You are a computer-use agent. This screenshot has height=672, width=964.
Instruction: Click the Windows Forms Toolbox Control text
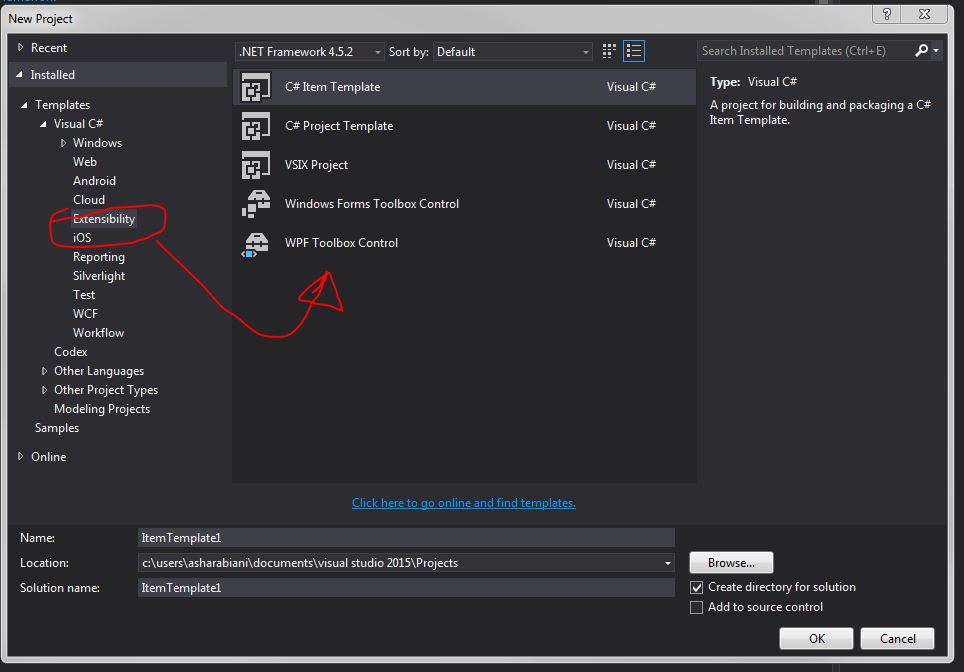click(371, 204)
